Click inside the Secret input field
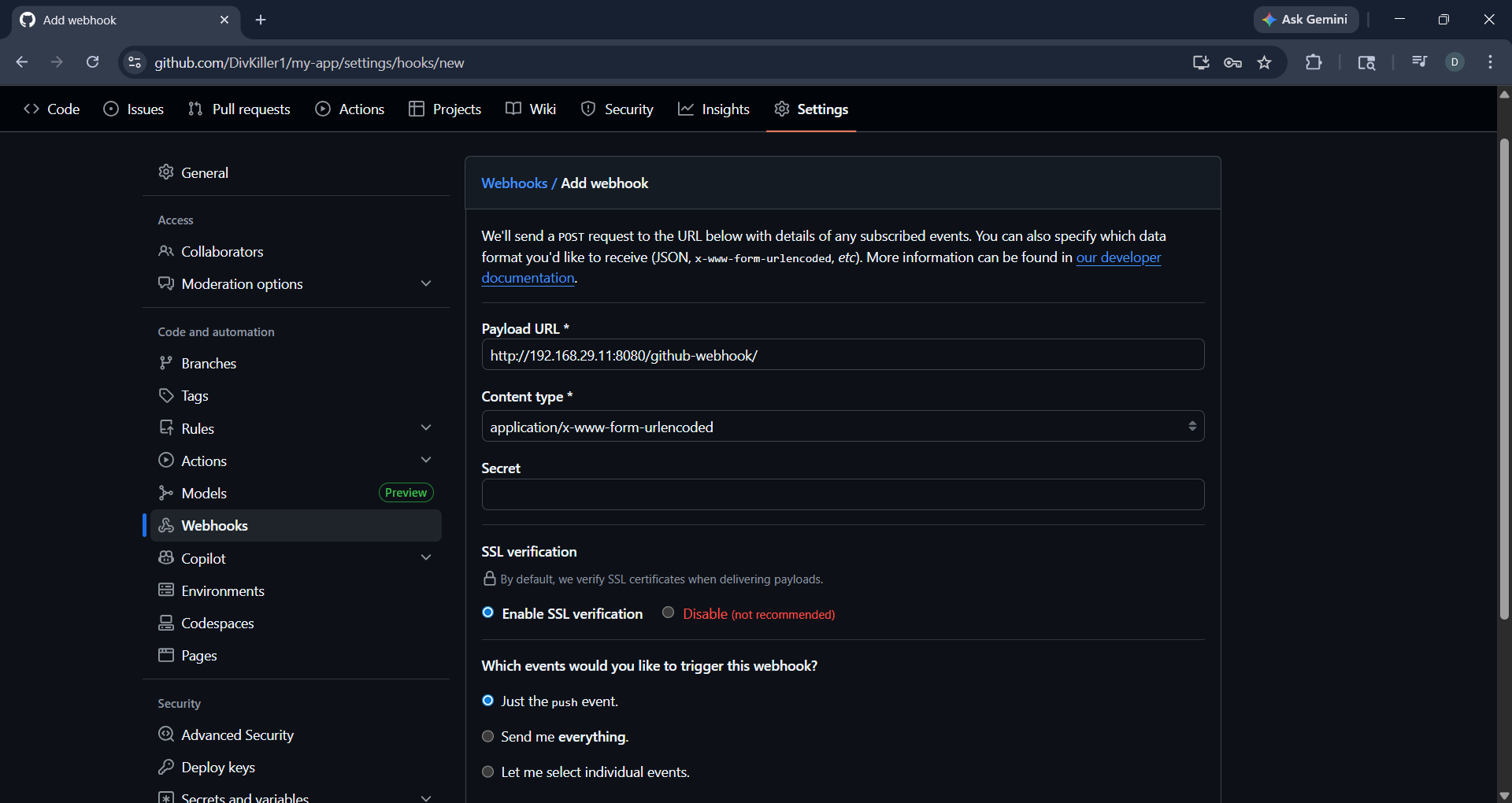Screen dimensions: 1512x803 click(842, 494)
